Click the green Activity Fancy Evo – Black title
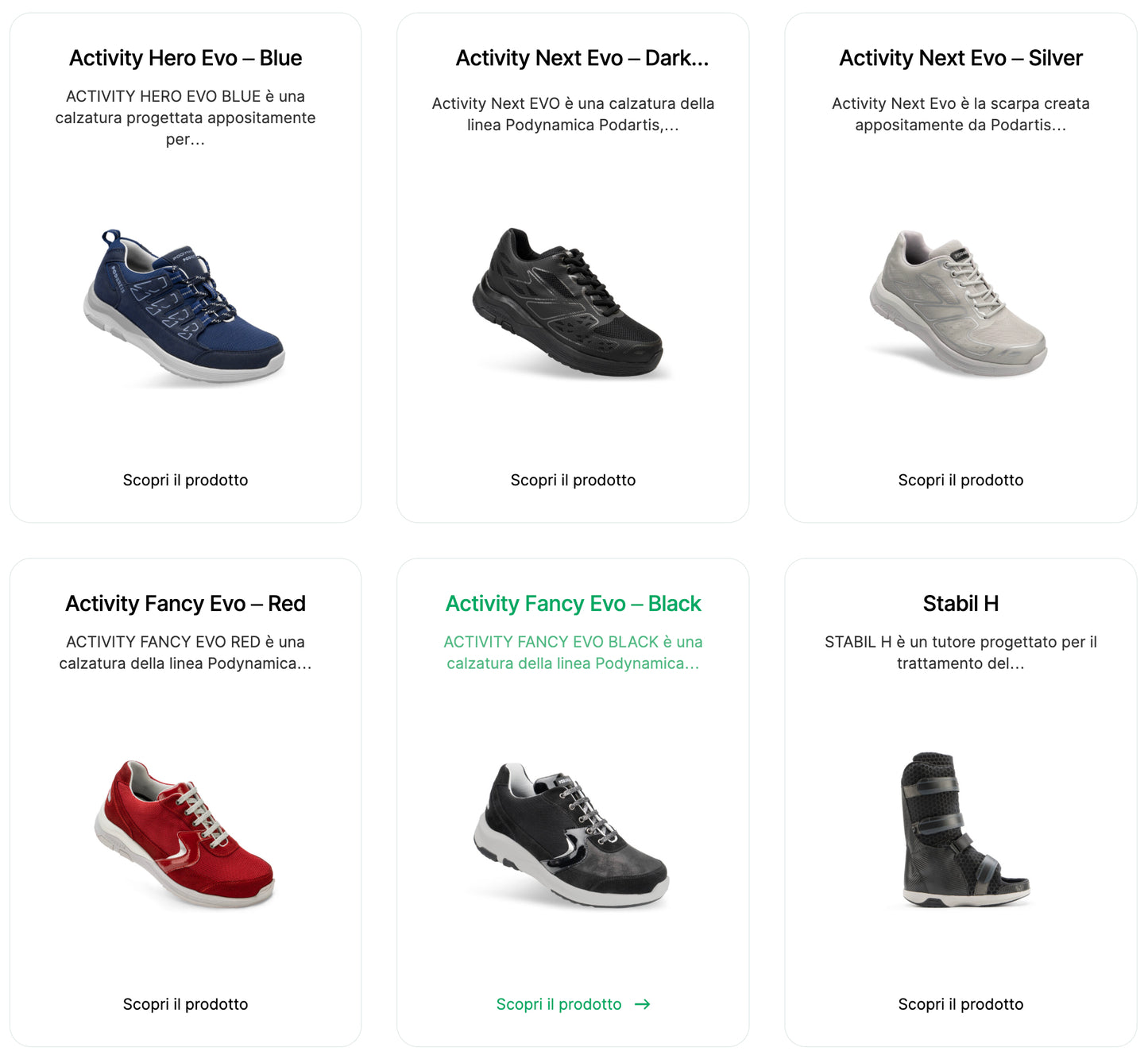1148x1059 pixels. pyautogui.click(x=573, y=604)
